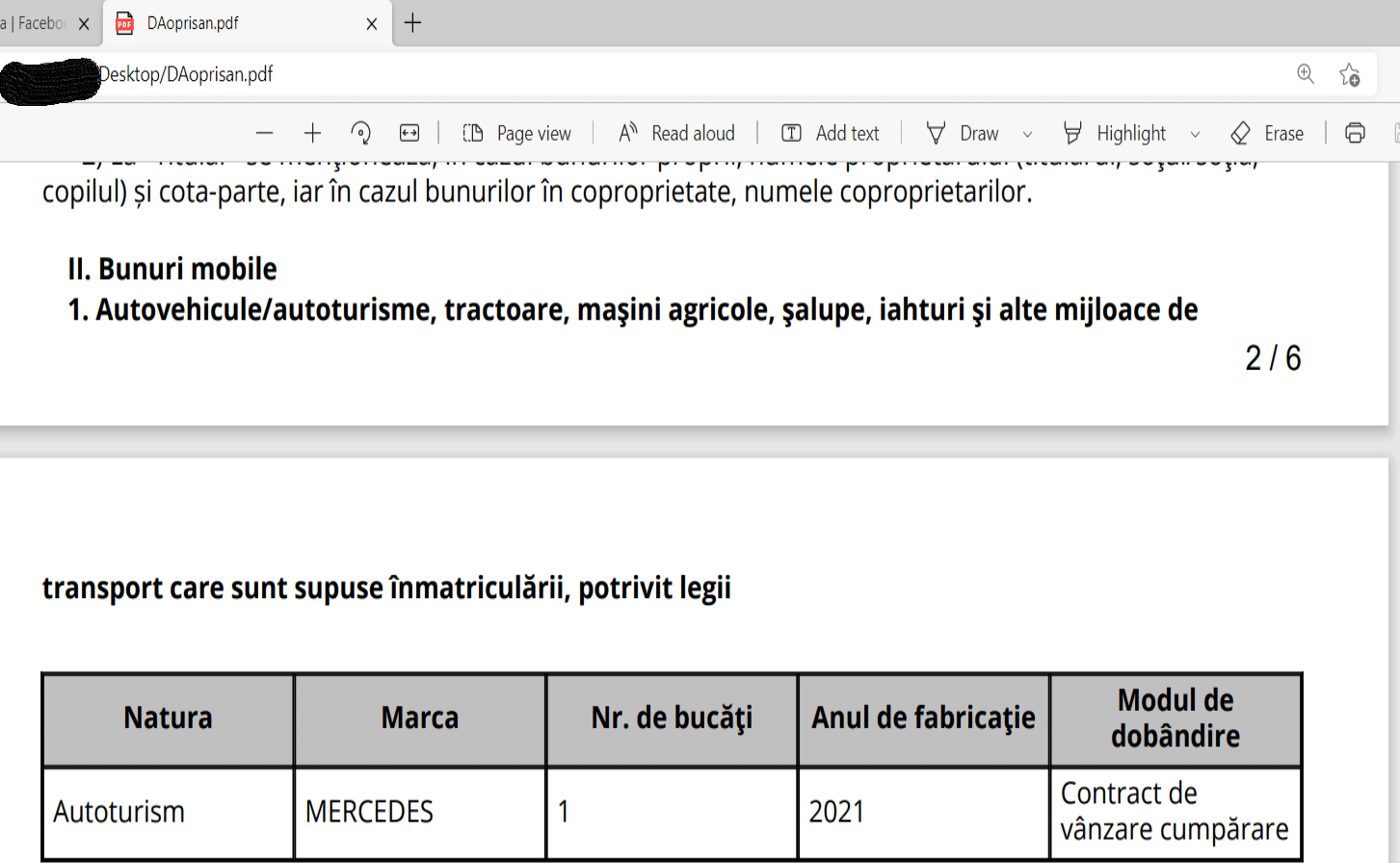The image size is (1400, 863).
Task: Zoom in the PDF with plus icon
Action: (x=312, y=133)
